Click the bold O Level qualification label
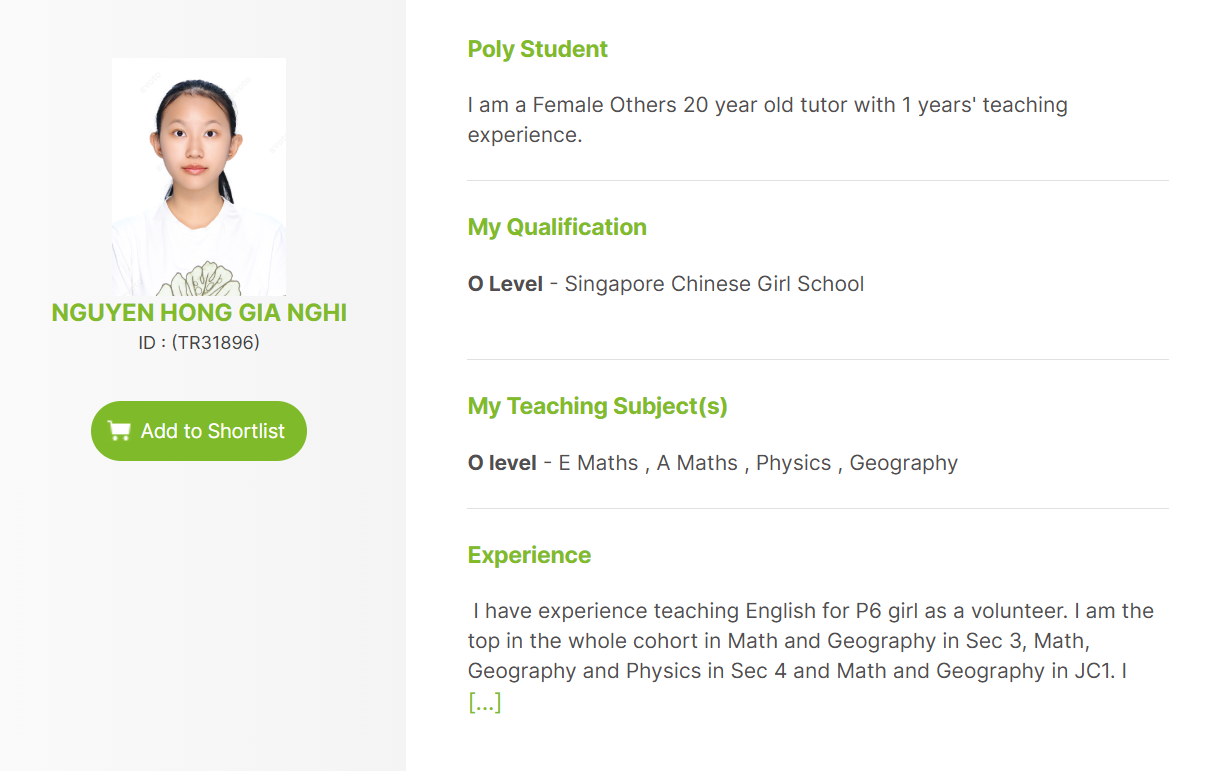This screenshot has height=771, width=1222. click(x=505, y=284)
